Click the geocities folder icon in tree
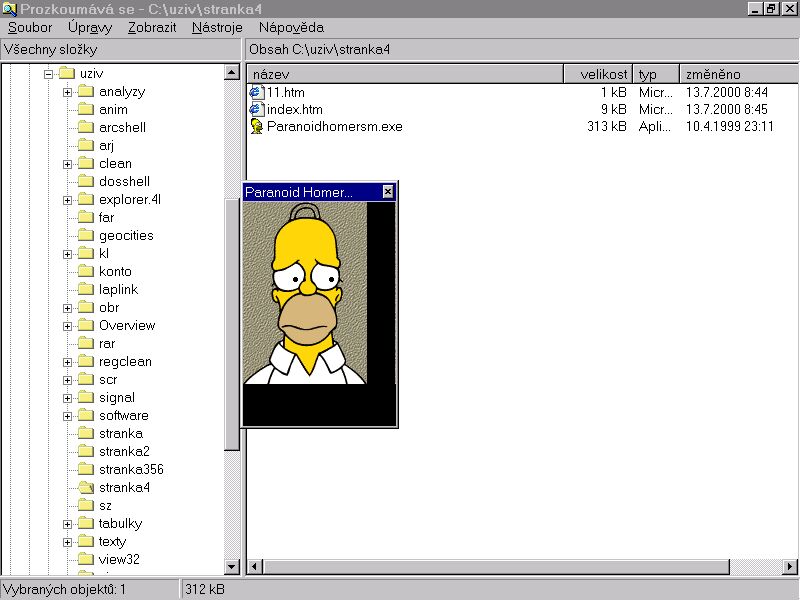The image size is (800, 600). 85,236
